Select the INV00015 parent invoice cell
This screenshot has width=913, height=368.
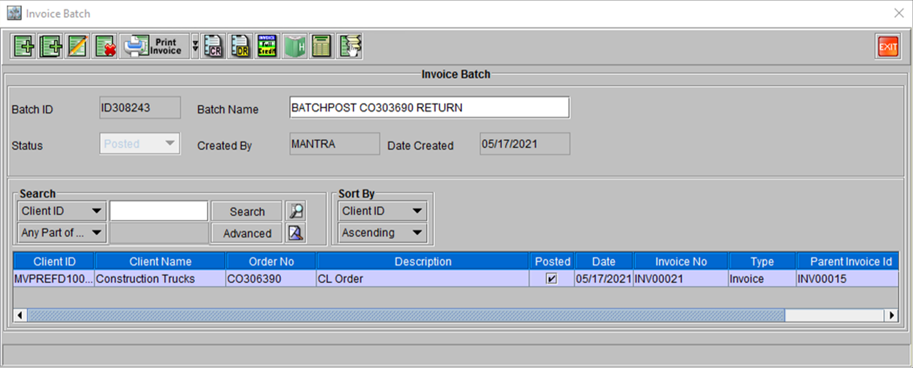(847, 279)
